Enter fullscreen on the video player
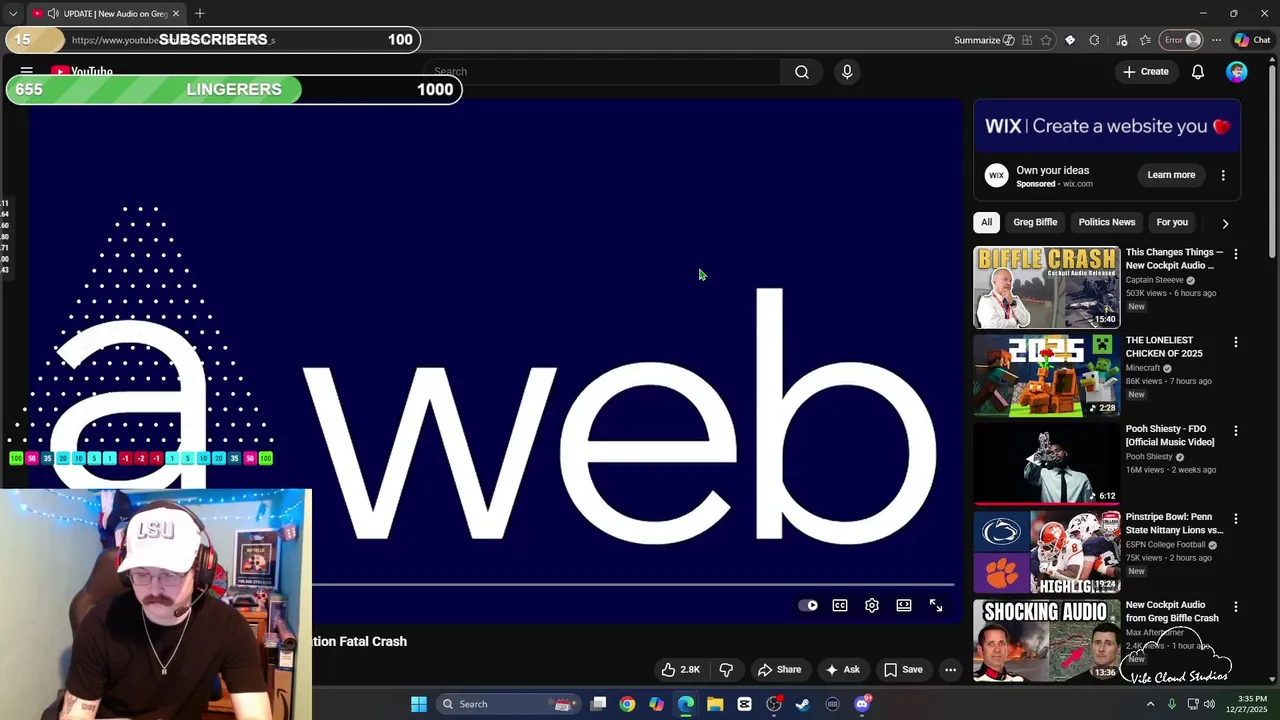Screen dimensions: 1280x720 936,606
